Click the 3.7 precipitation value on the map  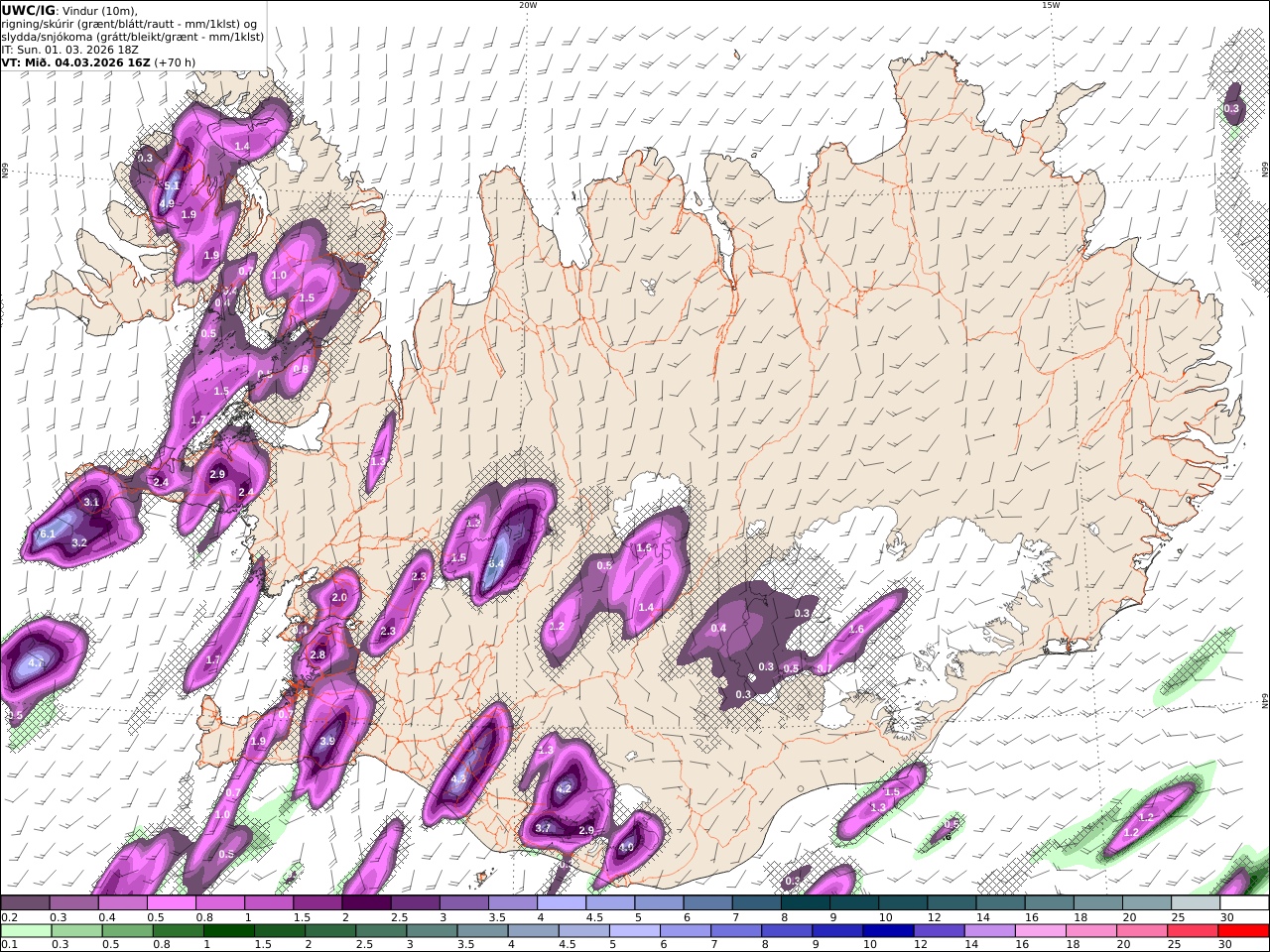coord(543,828)
